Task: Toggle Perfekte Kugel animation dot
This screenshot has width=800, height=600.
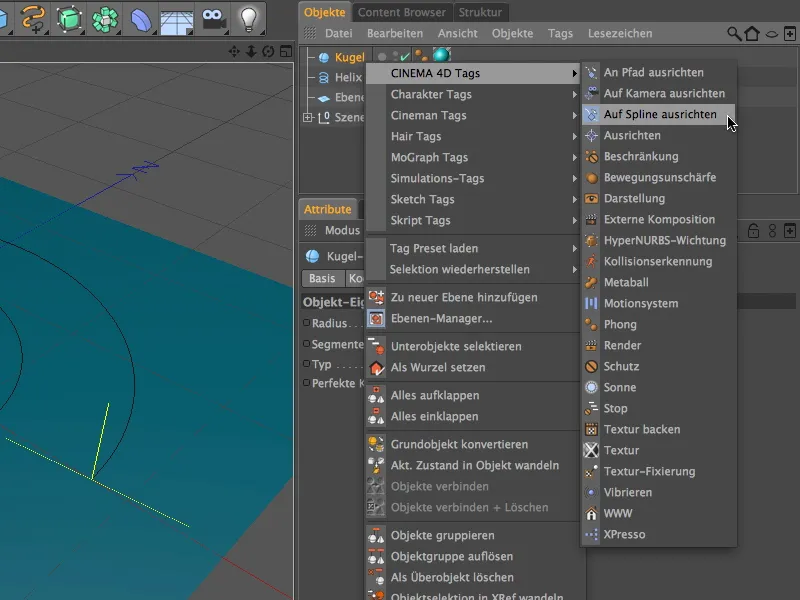Action: [306, 382]
